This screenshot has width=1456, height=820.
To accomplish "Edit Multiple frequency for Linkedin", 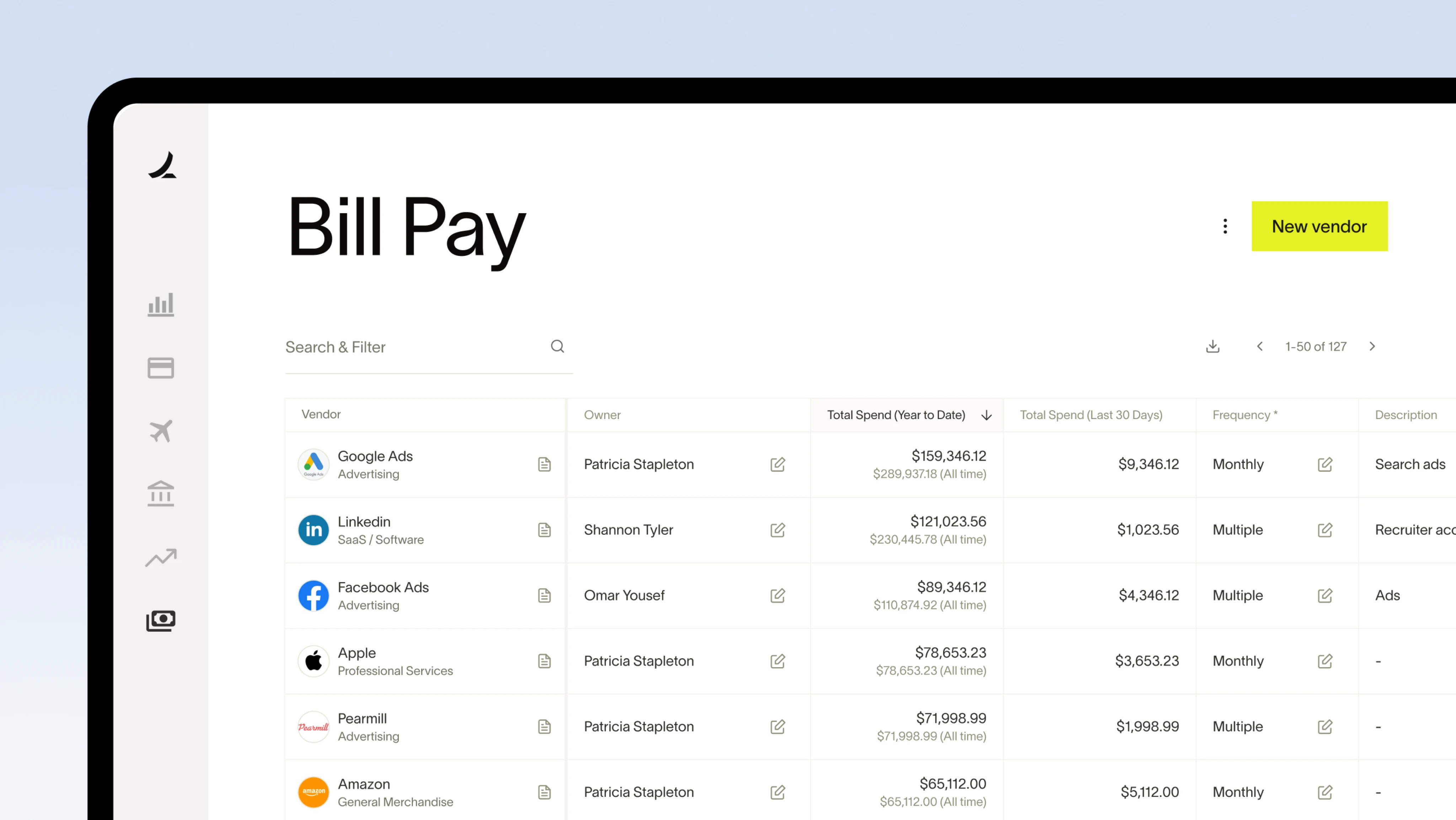I will click(x=1325, y=530).
